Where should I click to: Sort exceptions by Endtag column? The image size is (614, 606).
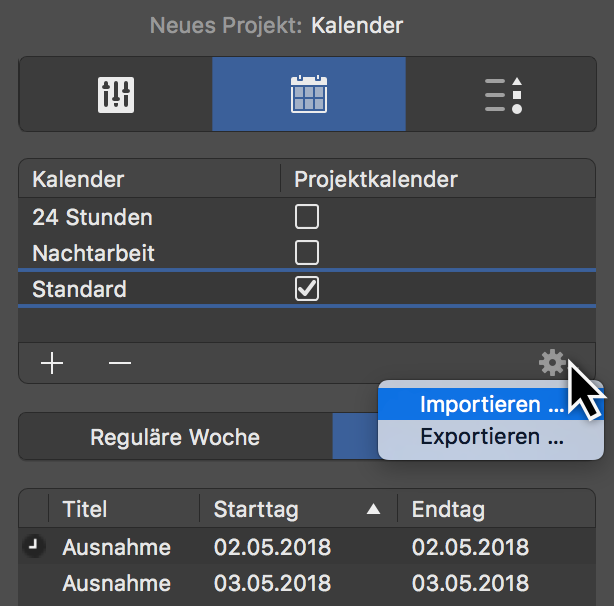click(448, 510)
